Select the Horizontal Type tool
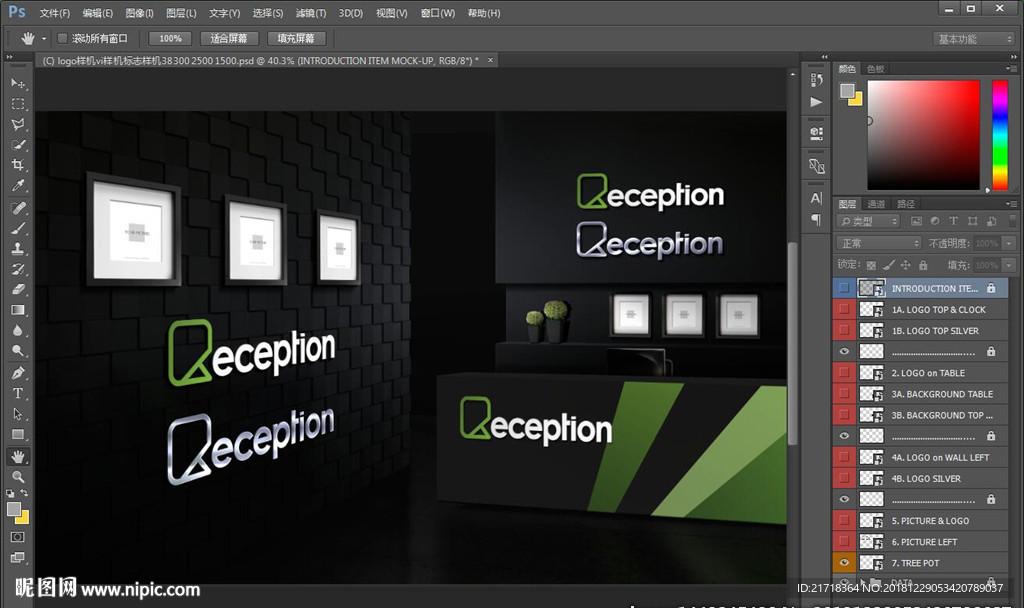Screen dimensions: 1024x608 [x=18, y=393]
